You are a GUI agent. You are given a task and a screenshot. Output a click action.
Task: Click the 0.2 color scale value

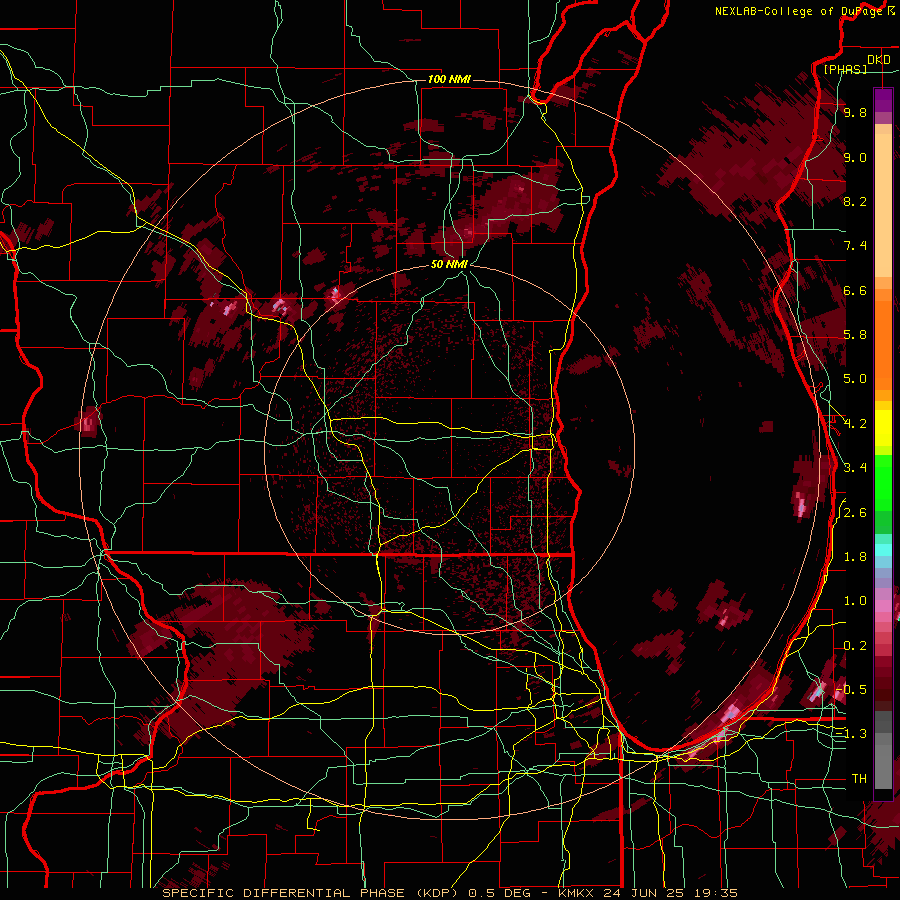[x=855, y=646]
